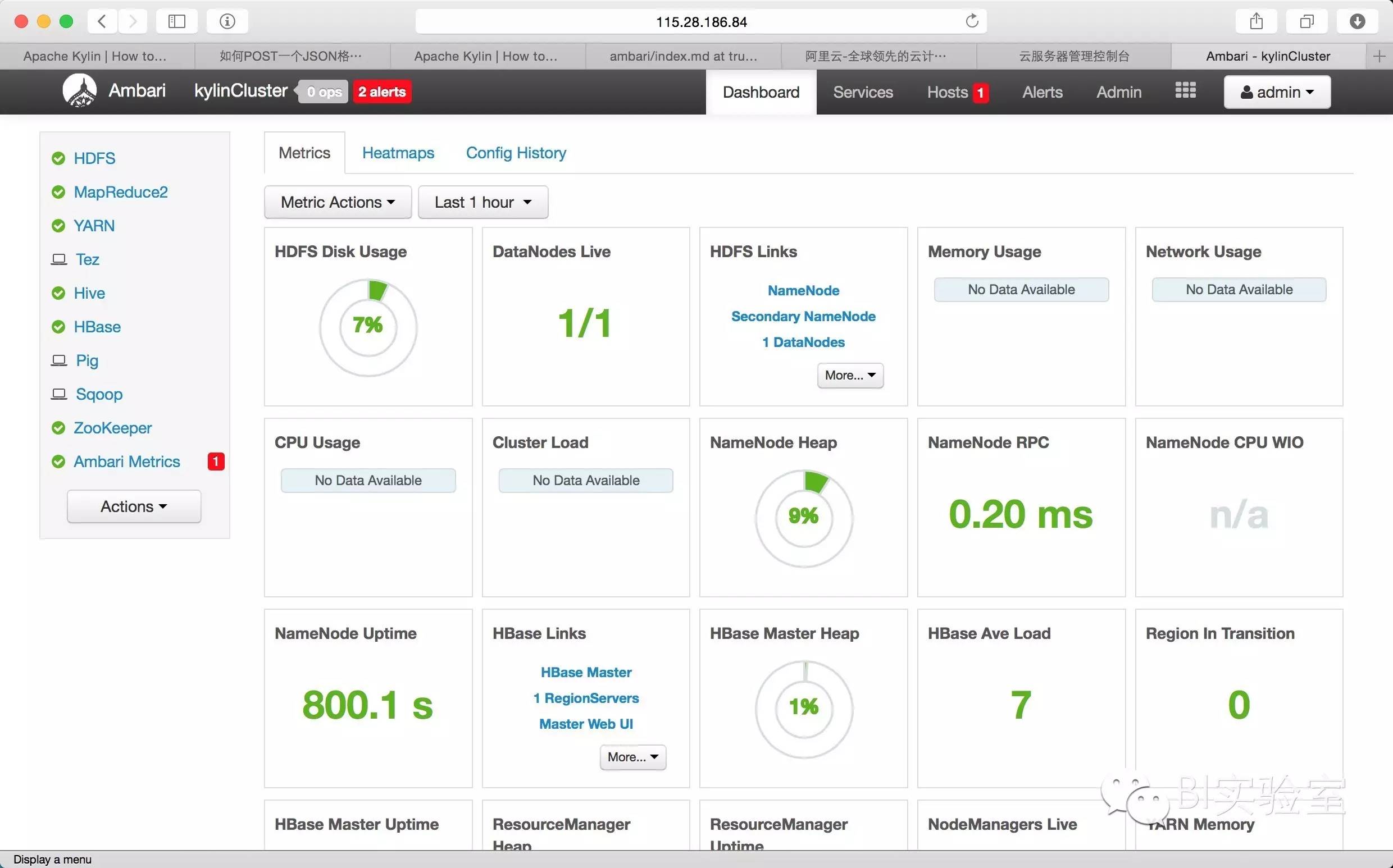Open the admin user dropdown
This screenshot has width=1393, height=868.
(1277, 92)
